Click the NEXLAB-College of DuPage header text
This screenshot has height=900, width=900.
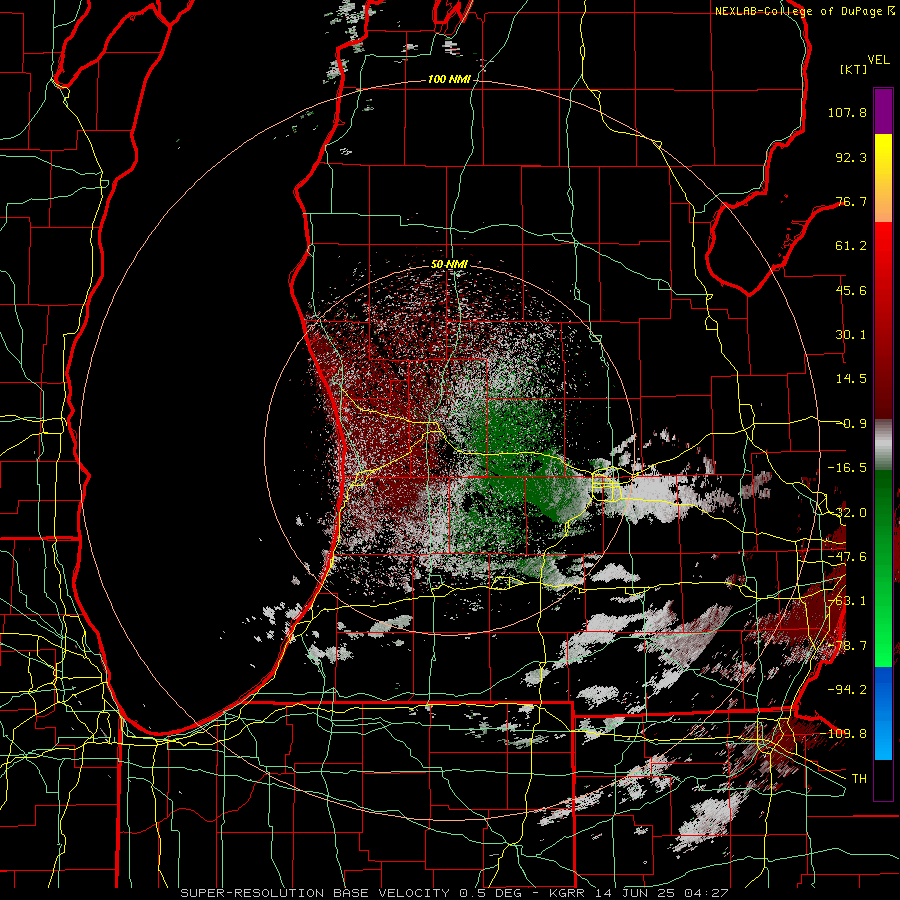tap(805, 11)
